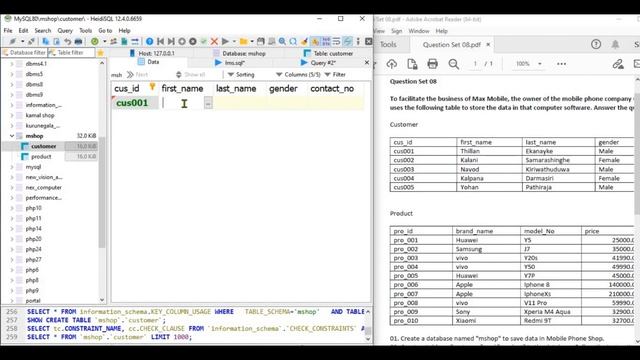Click the Acrobat zoom-out magnifier icon

pos(453,64)
